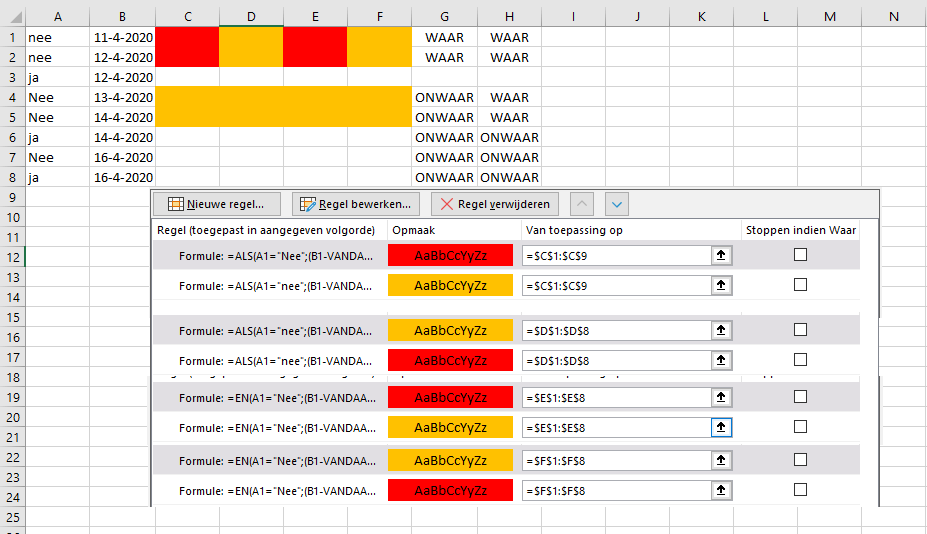Select red cell E1
The image size is (927, 534).
pyautogui.click(x=315, y=37)
